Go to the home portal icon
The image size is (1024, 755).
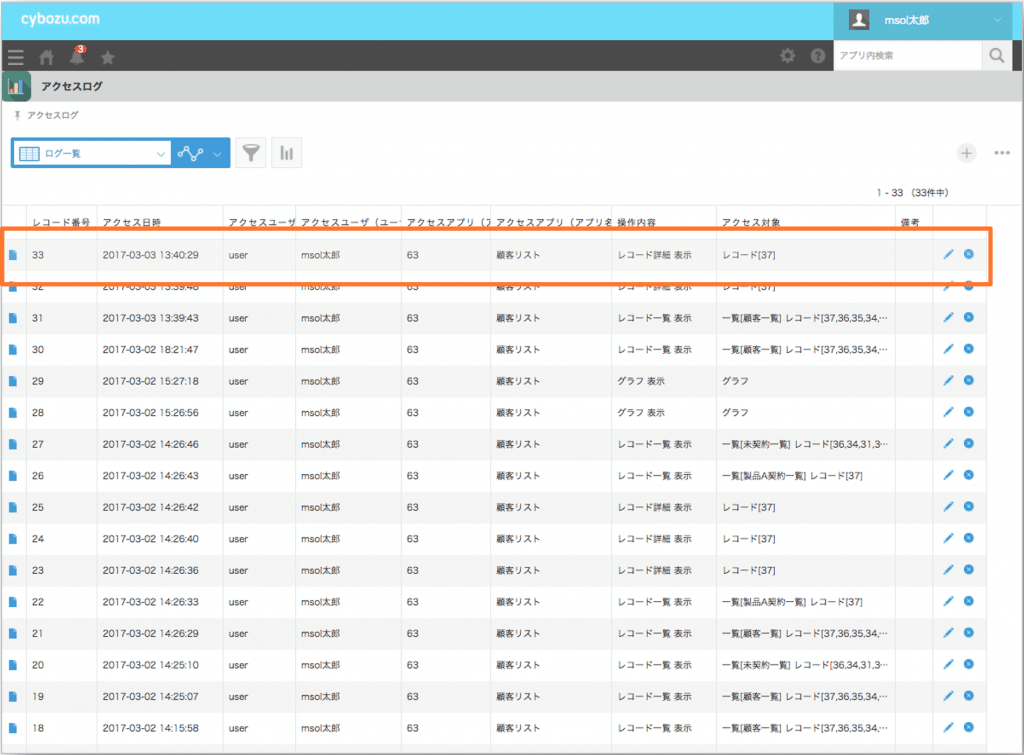(x=46, y=57)
